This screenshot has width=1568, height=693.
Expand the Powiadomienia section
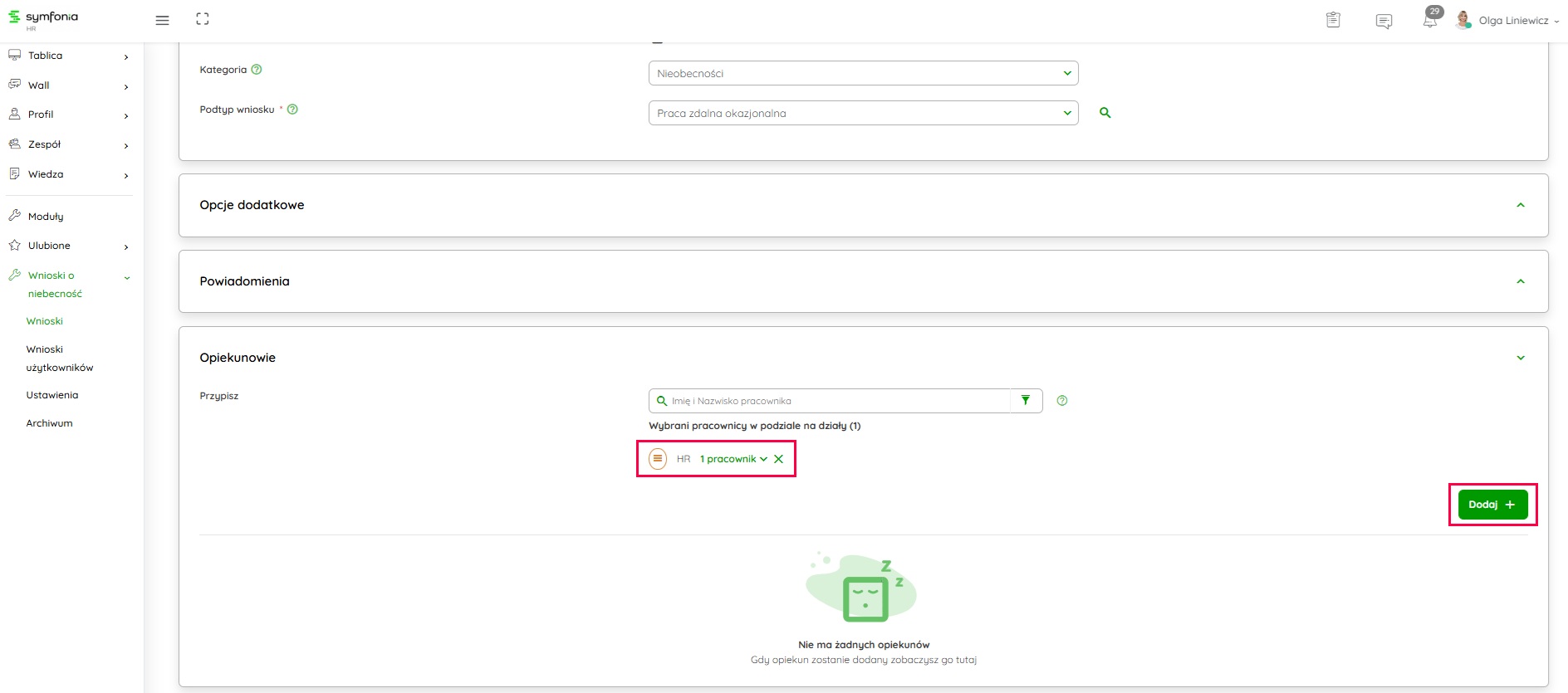(x=1520, y=281)
